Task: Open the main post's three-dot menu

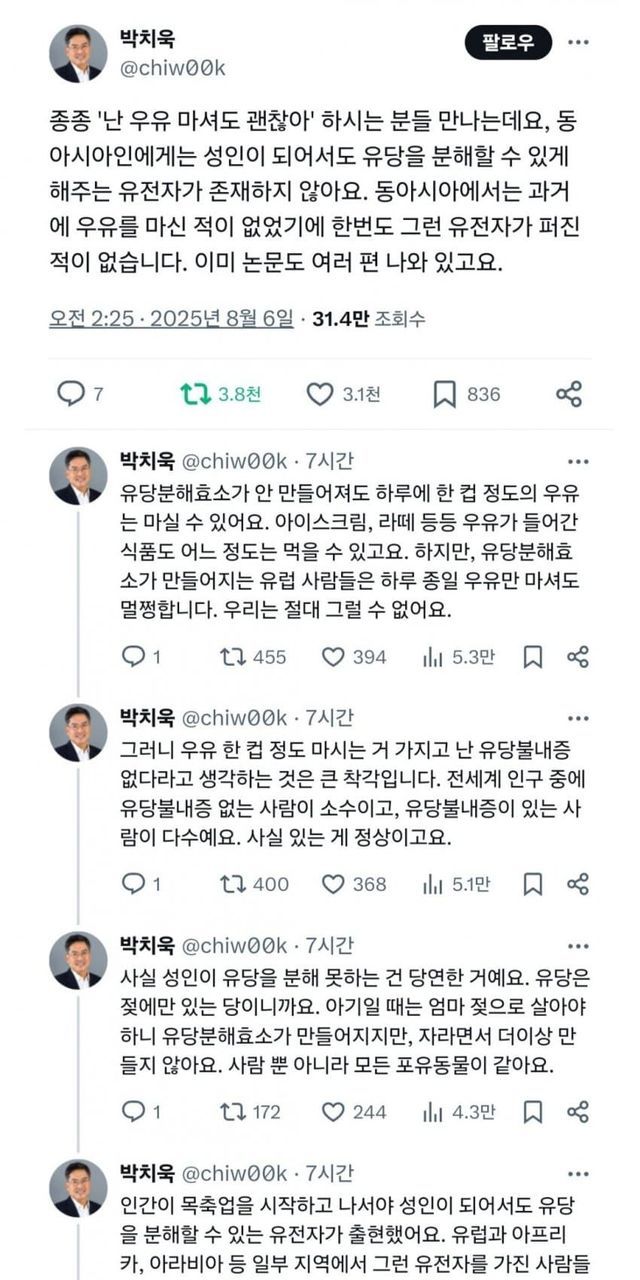Action: tap(578, 43)
